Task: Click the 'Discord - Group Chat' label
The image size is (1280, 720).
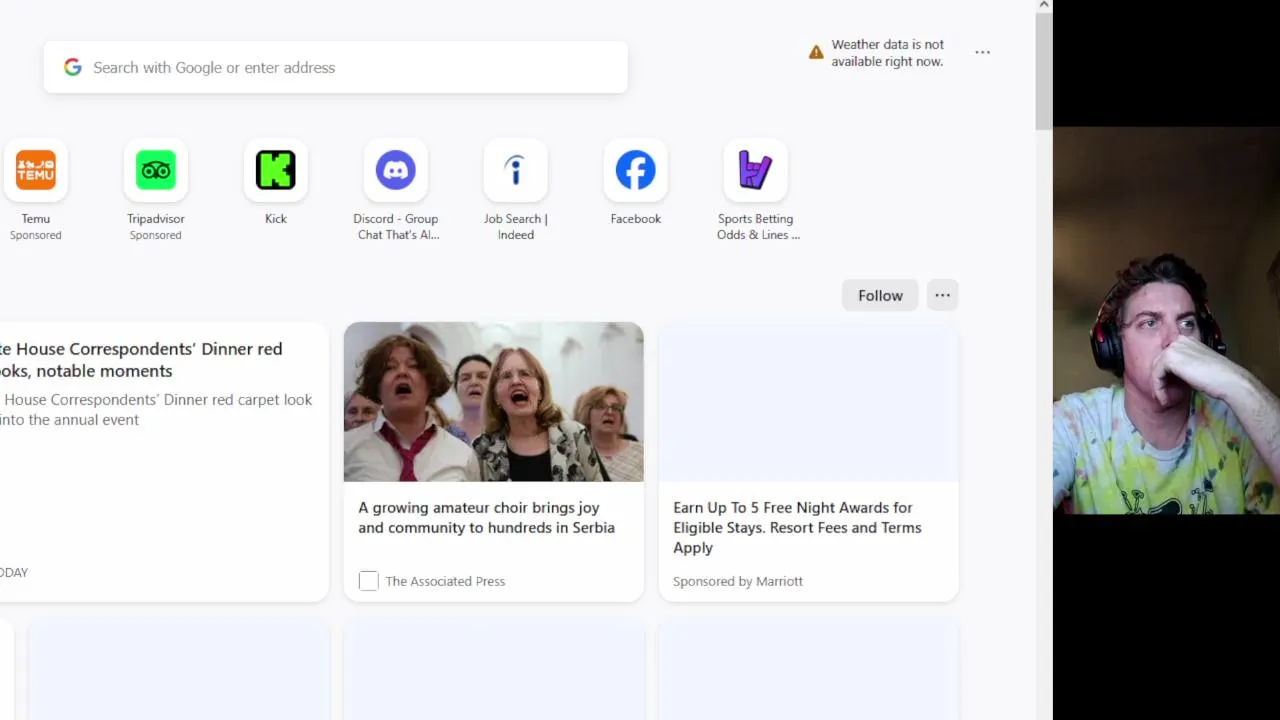Action: click(x=396, y=227)
